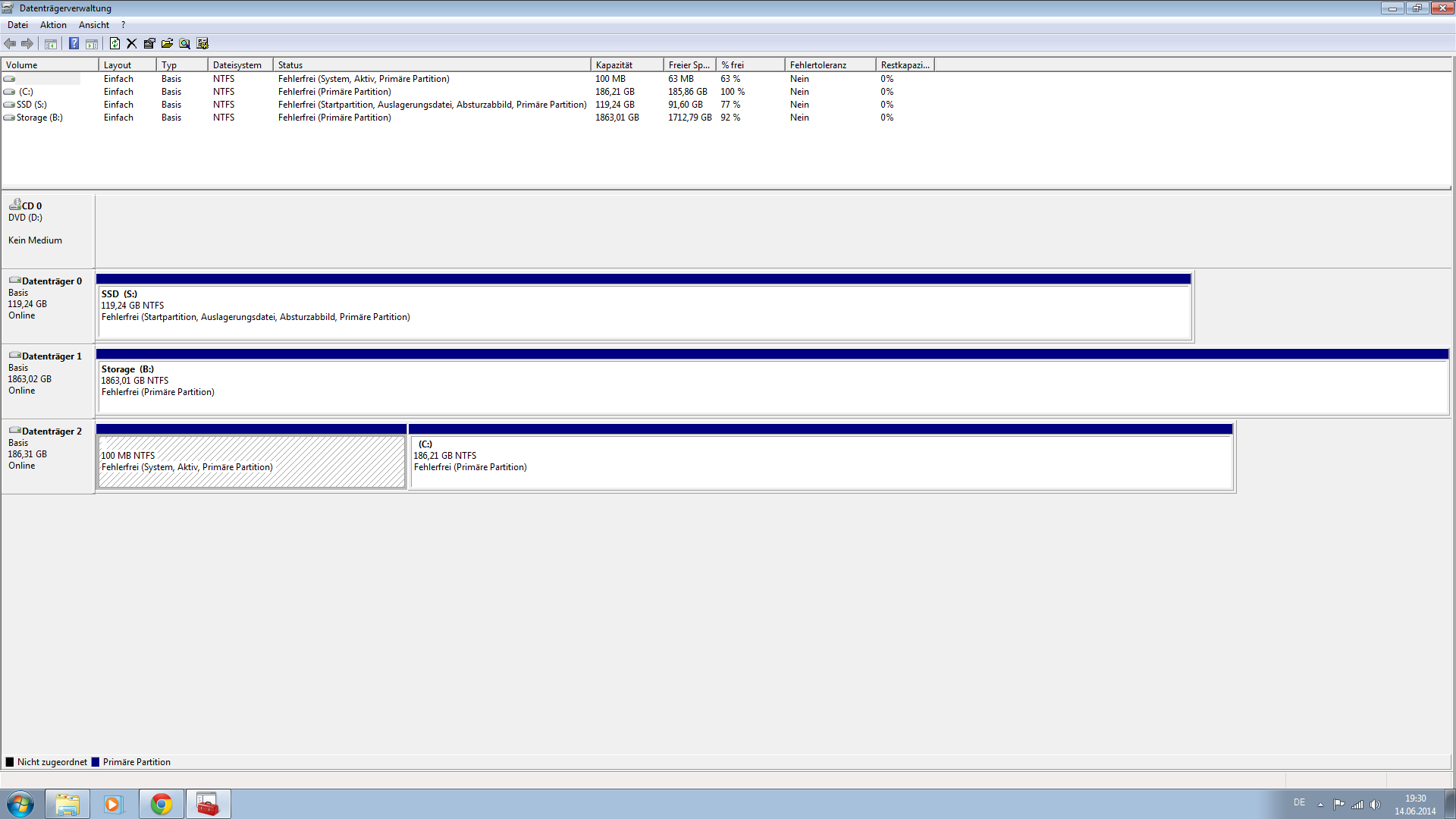Open the Ansicht menu
The height and width of the screenshot is (819, 1456).
(94, 25)
